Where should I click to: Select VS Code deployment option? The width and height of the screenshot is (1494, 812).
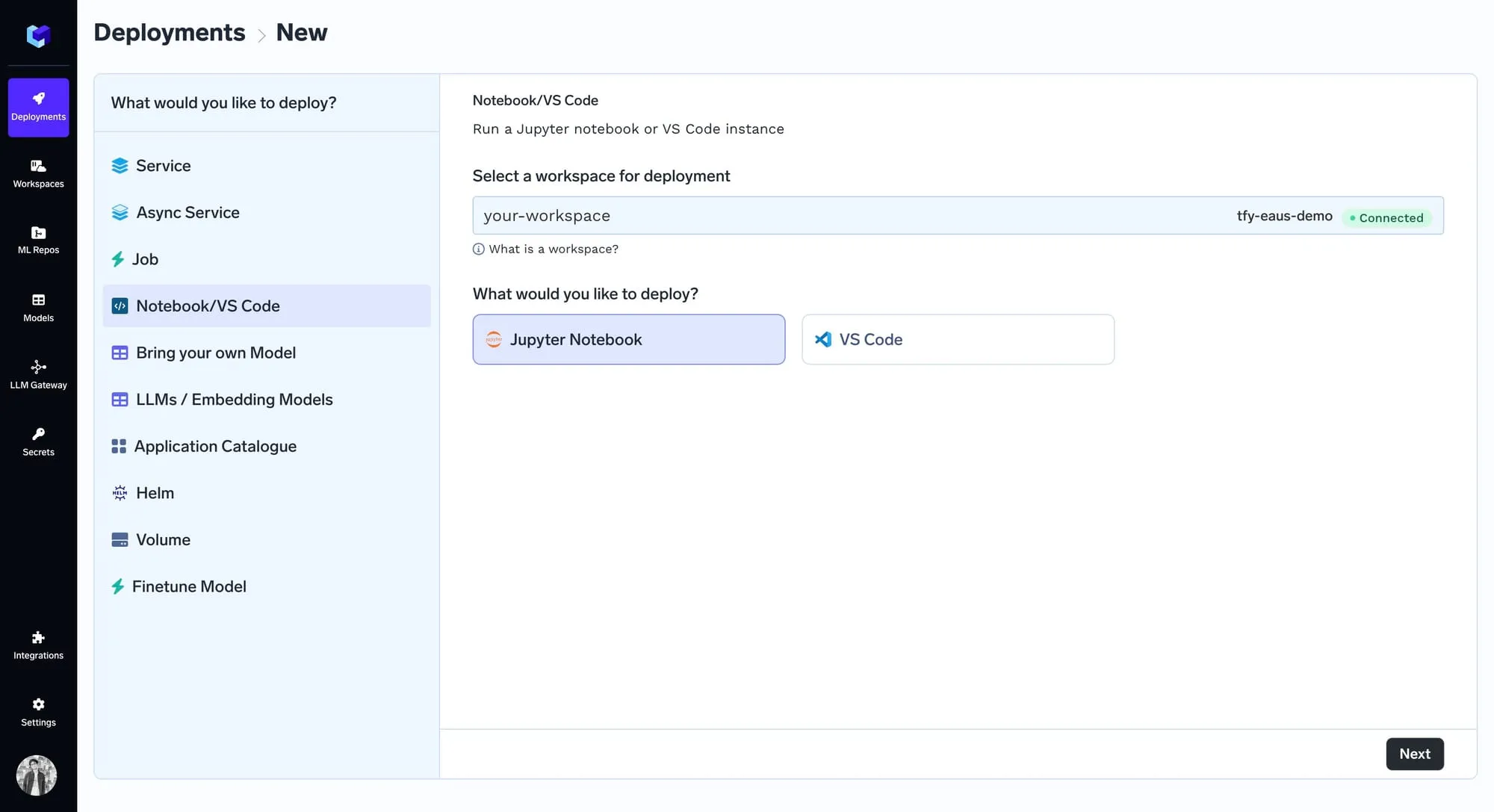click(x=958, y=339)
